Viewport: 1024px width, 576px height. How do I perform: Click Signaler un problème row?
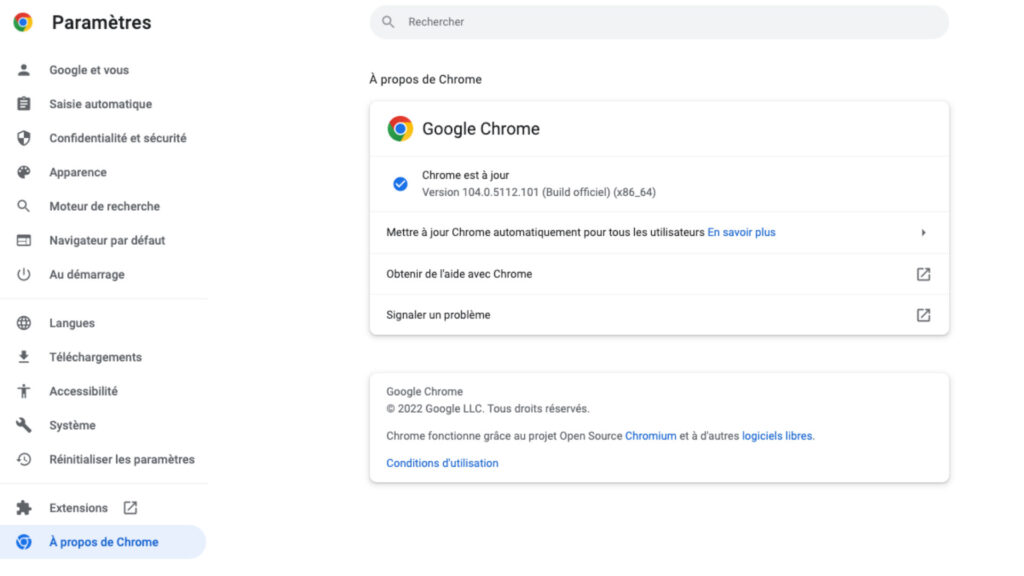[659, 315]
